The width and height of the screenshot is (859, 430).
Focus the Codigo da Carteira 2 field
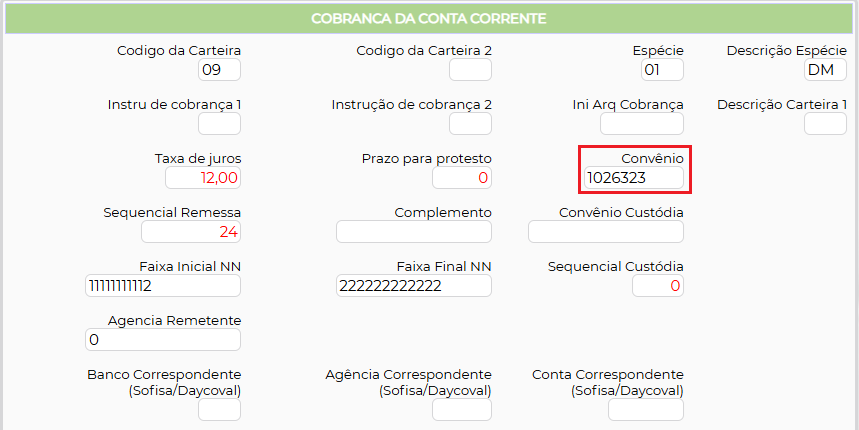(470, 70)
